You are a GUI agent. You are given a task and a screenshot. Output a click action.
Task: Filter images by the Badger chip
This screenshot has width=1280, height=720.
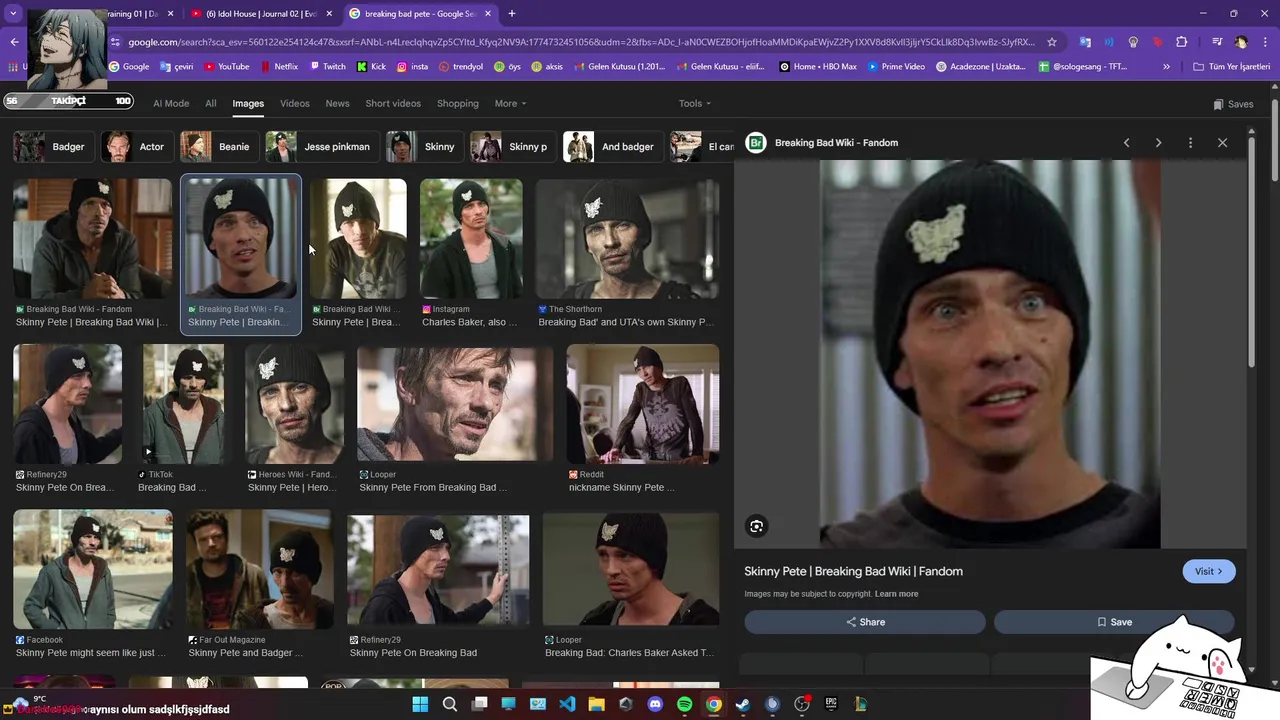[54, 147]
